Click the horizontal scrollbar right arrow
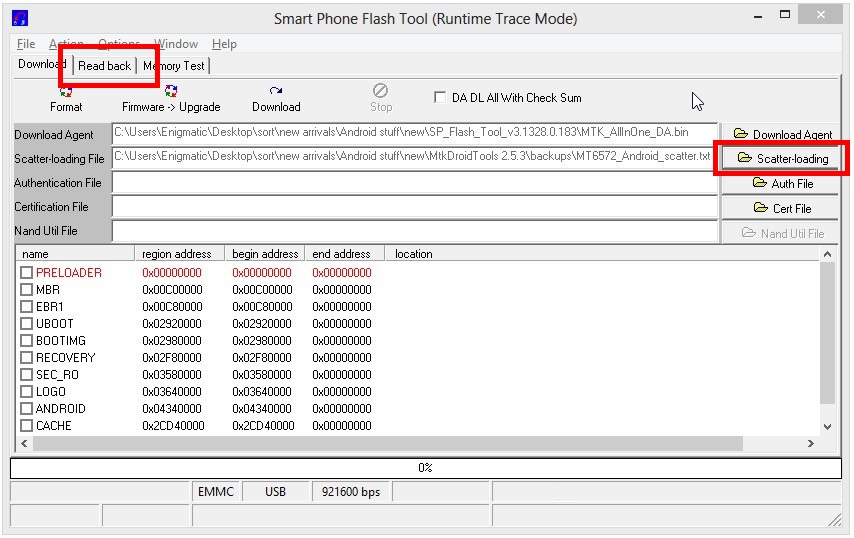 point(811,443)
